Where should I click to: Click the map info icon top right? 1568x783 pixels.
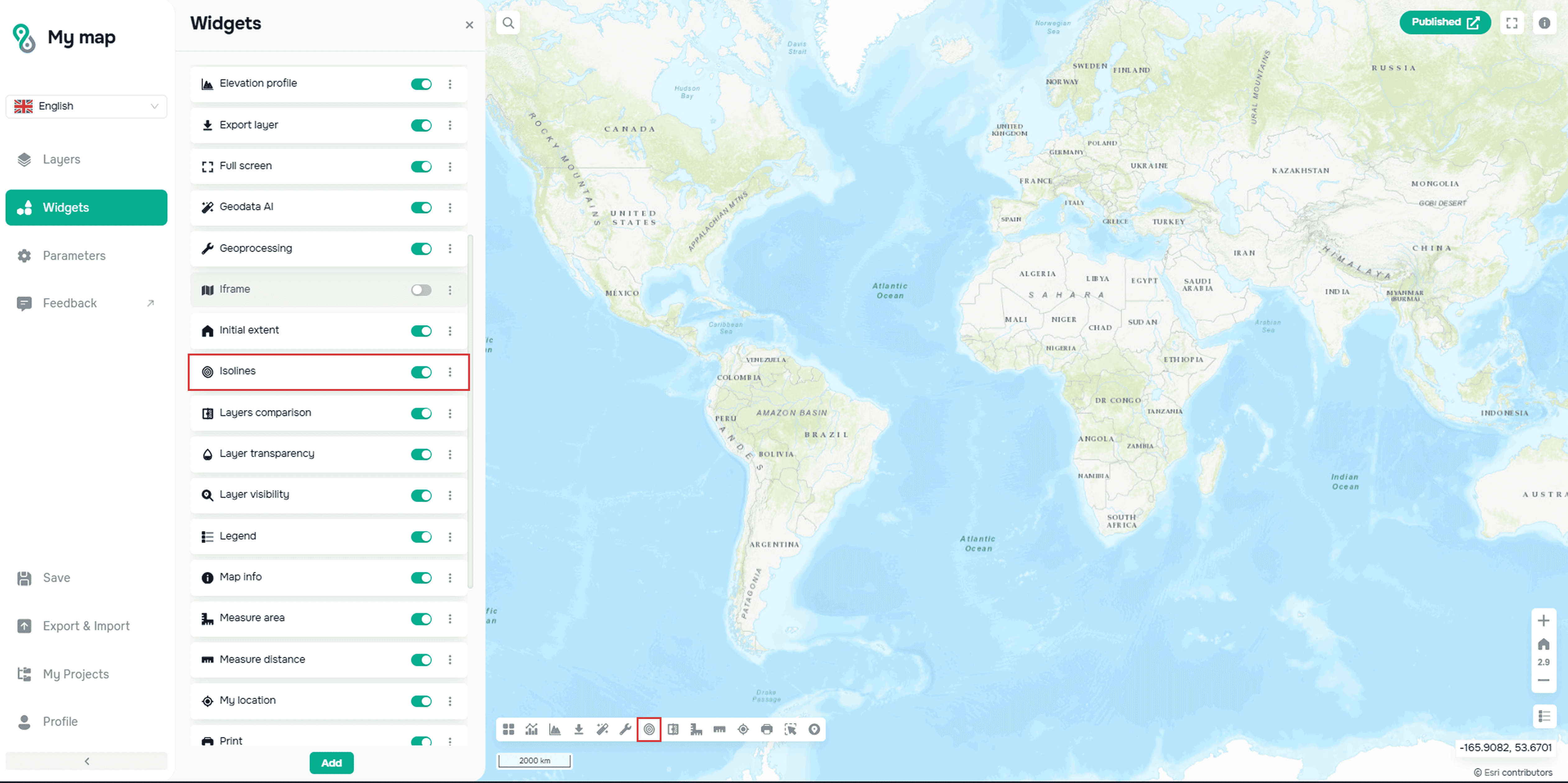pos(1544,23)
